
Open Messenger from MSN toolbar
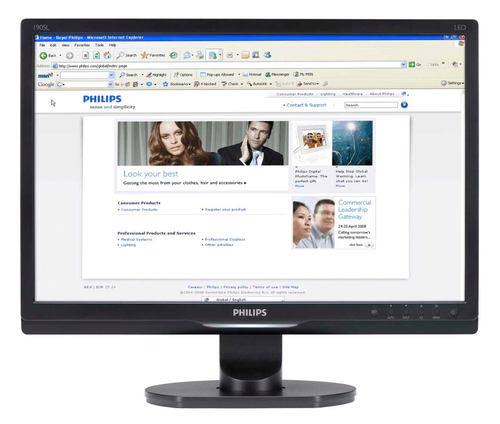[277, 74]
